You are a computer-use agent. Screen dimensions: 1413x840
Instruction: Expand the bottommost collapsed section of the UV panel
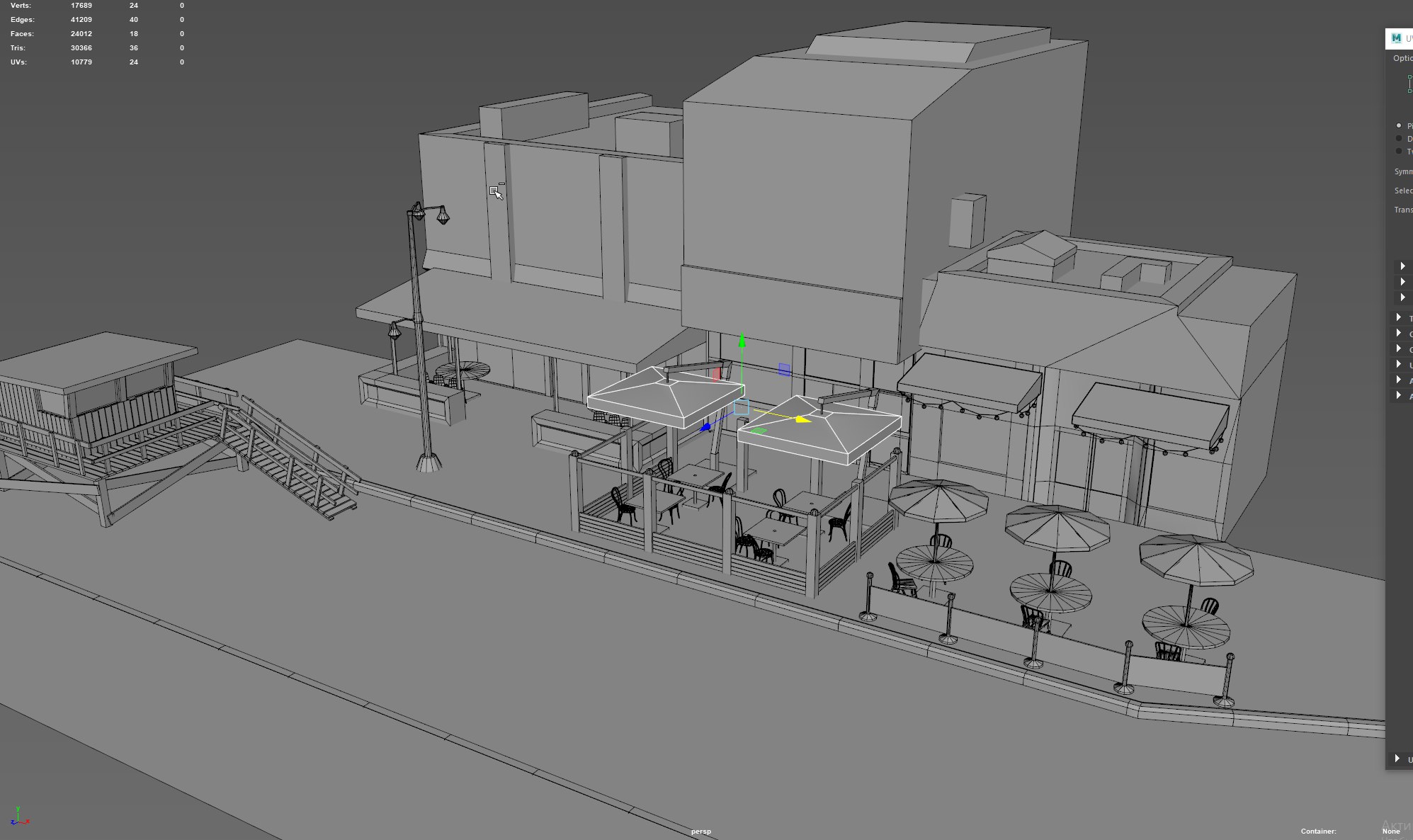pos(1397,759)
